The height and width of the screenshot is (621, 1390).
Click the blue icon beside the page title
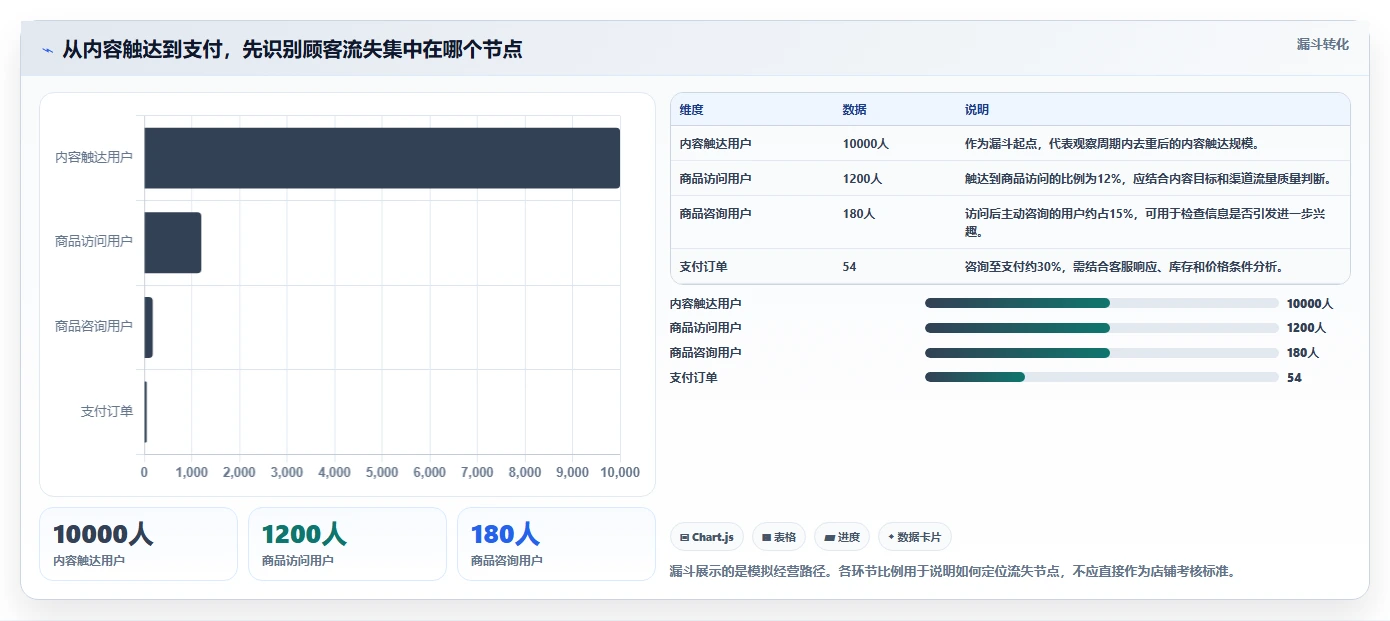47,50
